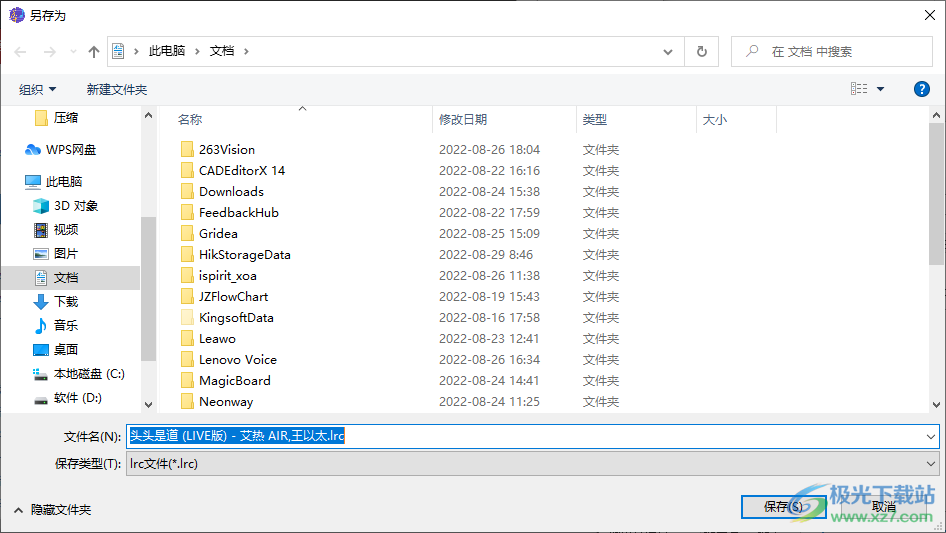Expand chevron after 文档 in breadcrumb
The image size is (946, 533).
tap(246, 51)
